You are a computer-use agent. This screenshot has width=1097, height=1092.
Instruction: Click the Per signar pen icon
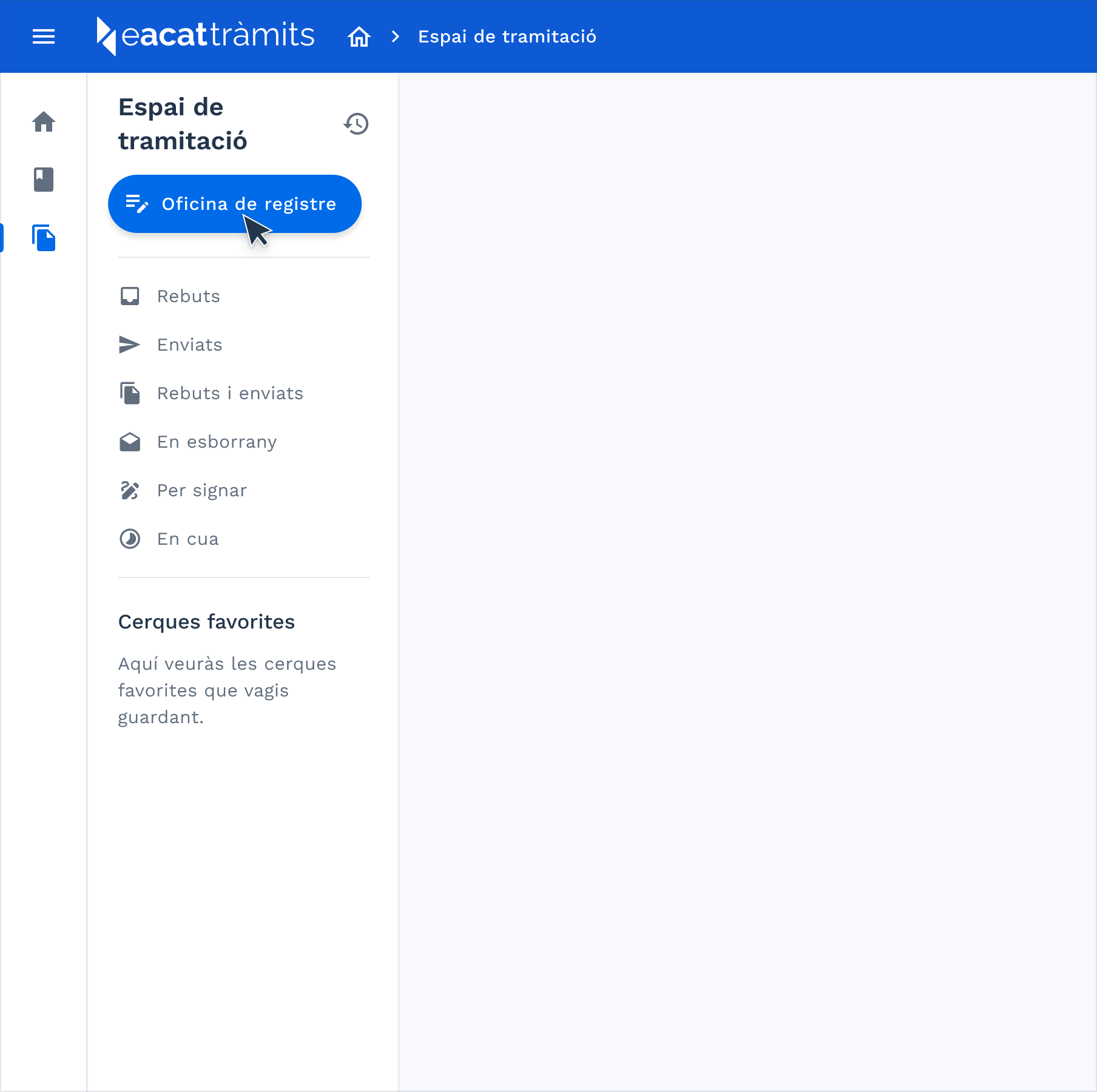point(130,490)
